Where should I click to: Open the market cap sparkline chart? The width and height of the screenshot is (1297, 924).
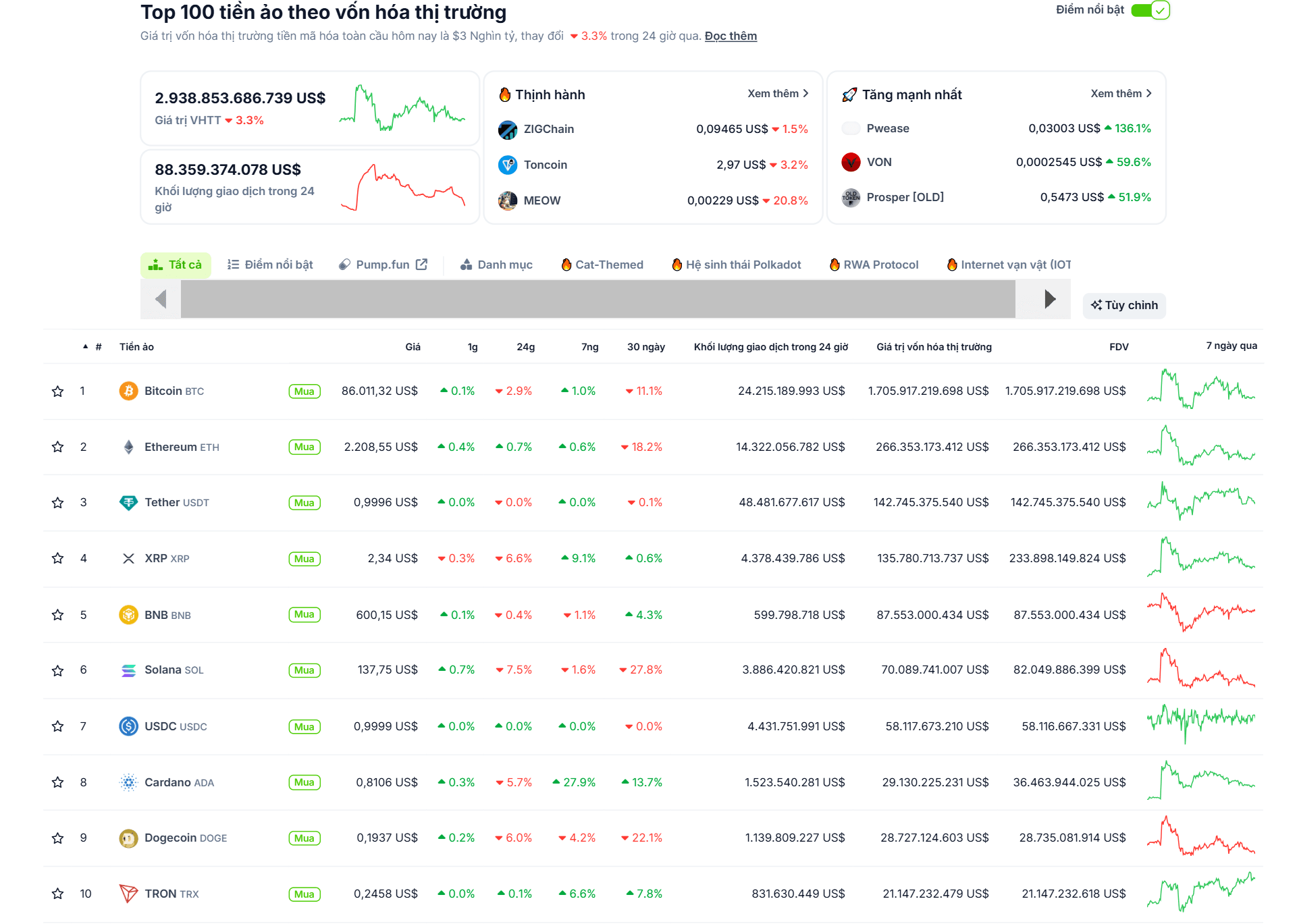402,108
